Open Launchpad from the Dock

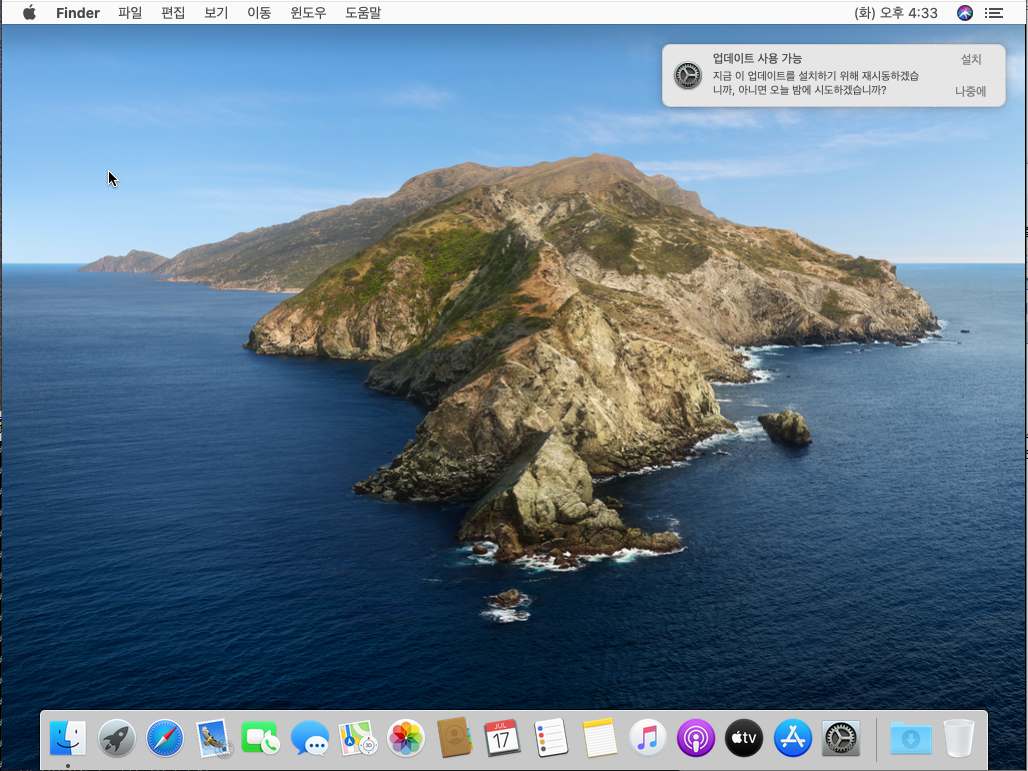(x=117, y=739)
